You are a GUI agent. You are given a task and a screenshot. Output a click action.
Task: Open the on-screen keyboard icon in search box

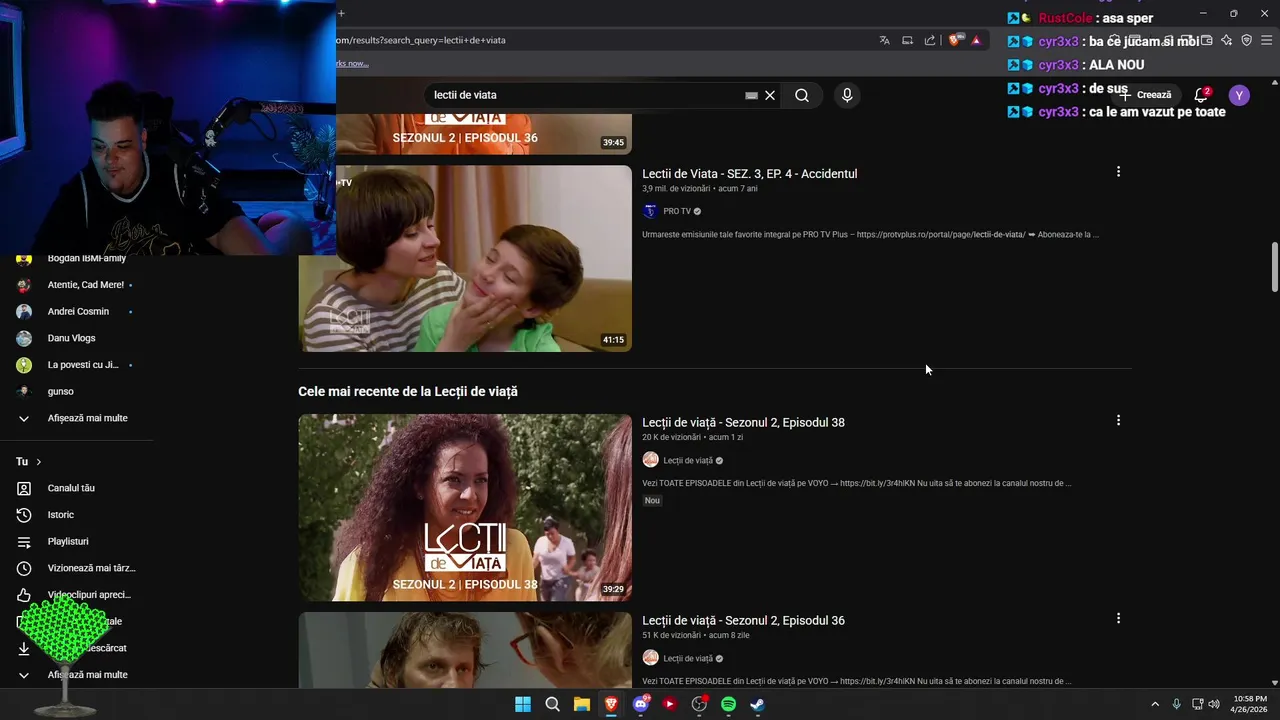point(751,95)
